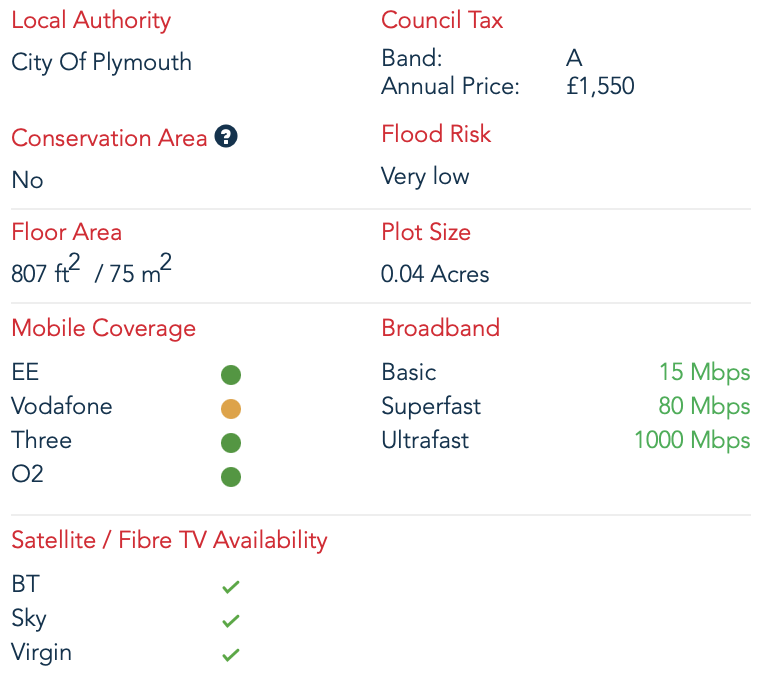Select the Broadband section heading
The height and width of the screenshot is (676, 761).
(440, 328)
